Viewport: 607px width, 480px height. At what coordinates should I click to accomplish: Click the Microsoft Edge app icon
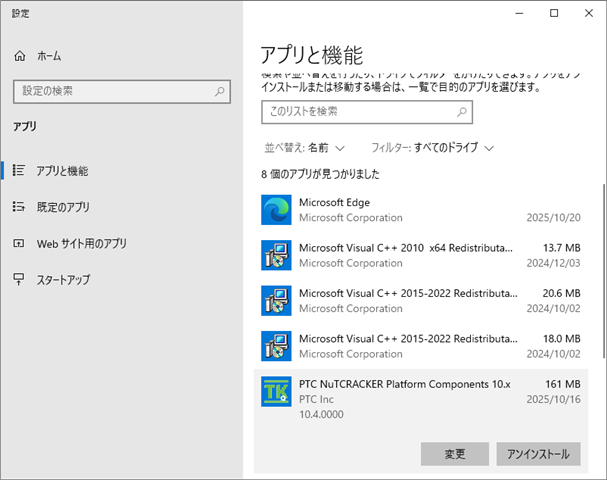tap(276, 210)
